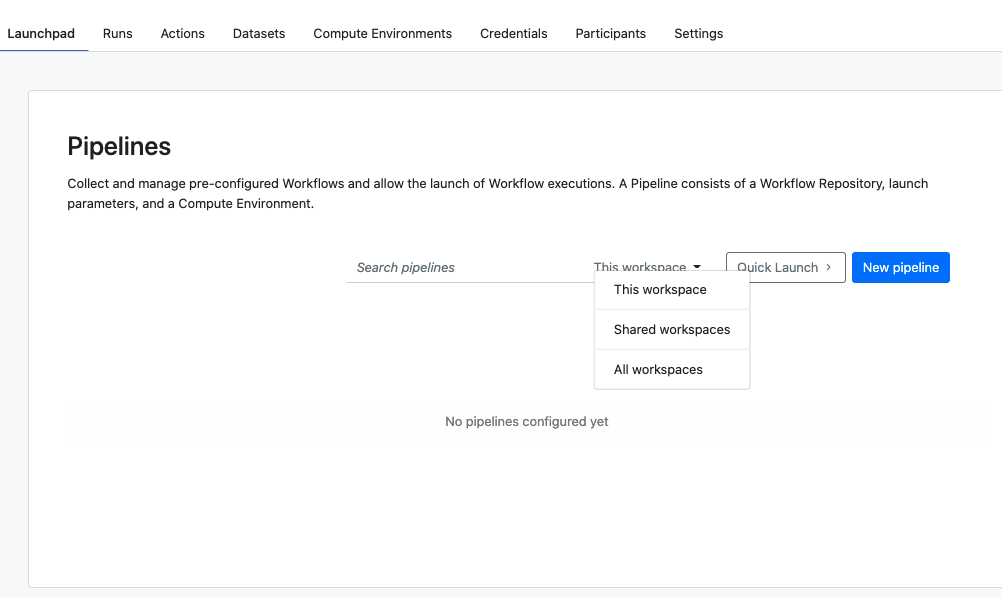Collapse the workspace filter dropdown toggle
Screen dimensions: 1002x598
(647, 267)
